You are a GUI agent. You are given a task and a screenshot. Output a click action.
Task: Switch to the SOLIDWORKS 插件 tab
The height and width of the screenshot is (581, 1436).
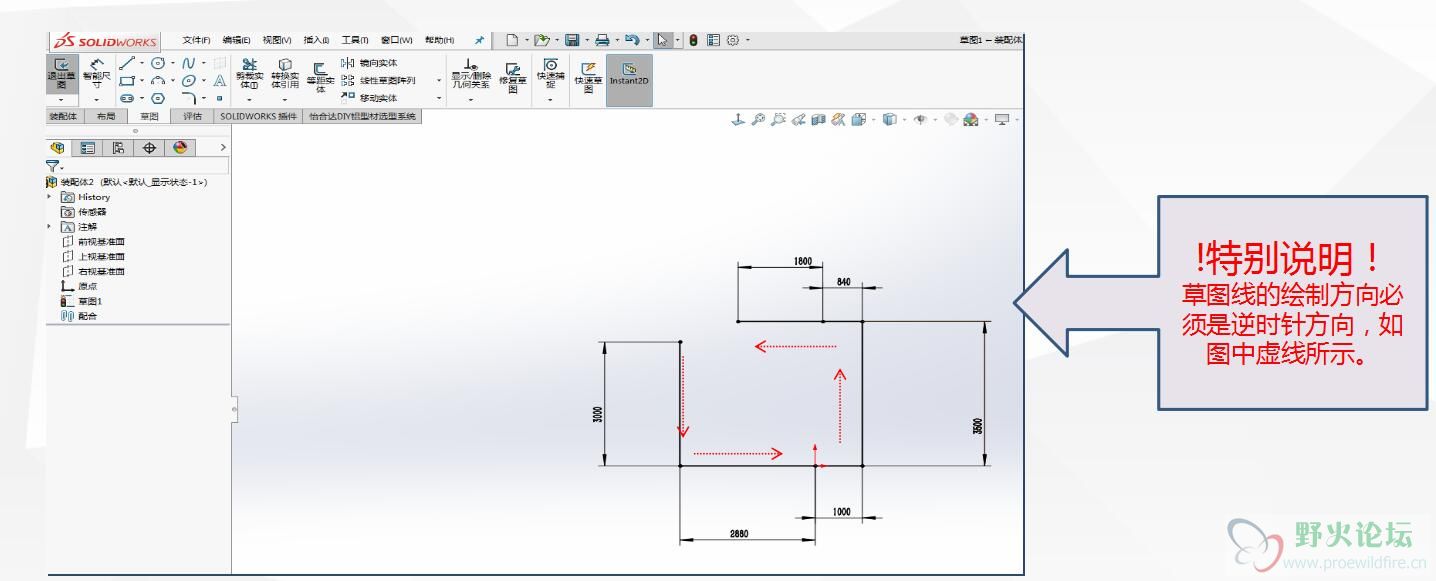coord(257,116)
